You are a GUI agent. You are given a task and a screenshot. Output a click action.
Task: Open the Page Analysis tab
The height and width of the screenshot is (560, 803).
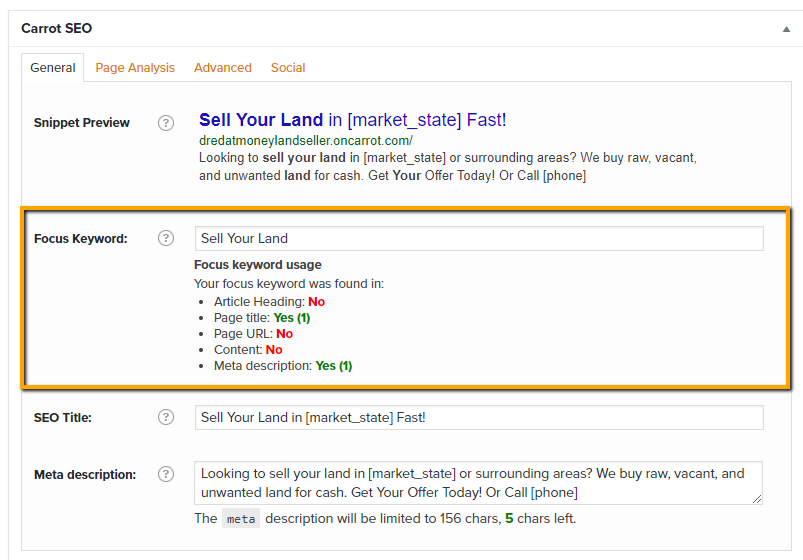tap(135, 68)
